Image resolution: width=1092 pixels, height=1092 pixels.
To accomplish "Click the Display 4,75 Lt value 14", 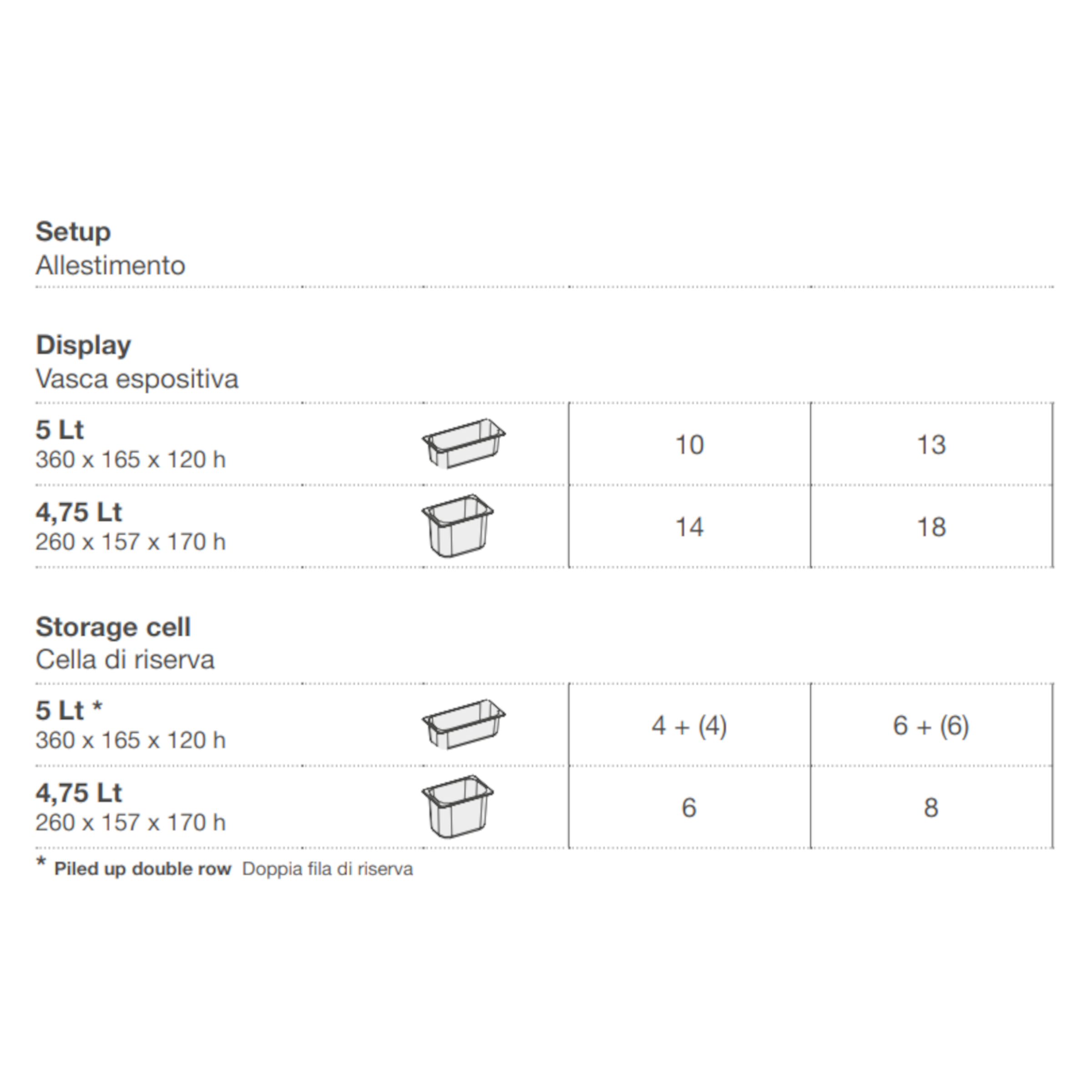I will click(690, 527).
